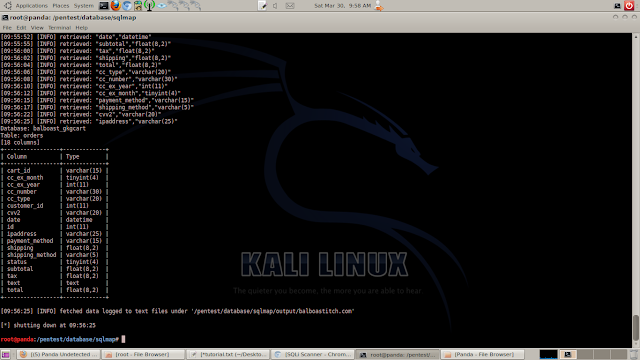
Task: Launch the terminal from the top panel icon
Action: pyautogui.click(x=104, y=6)
